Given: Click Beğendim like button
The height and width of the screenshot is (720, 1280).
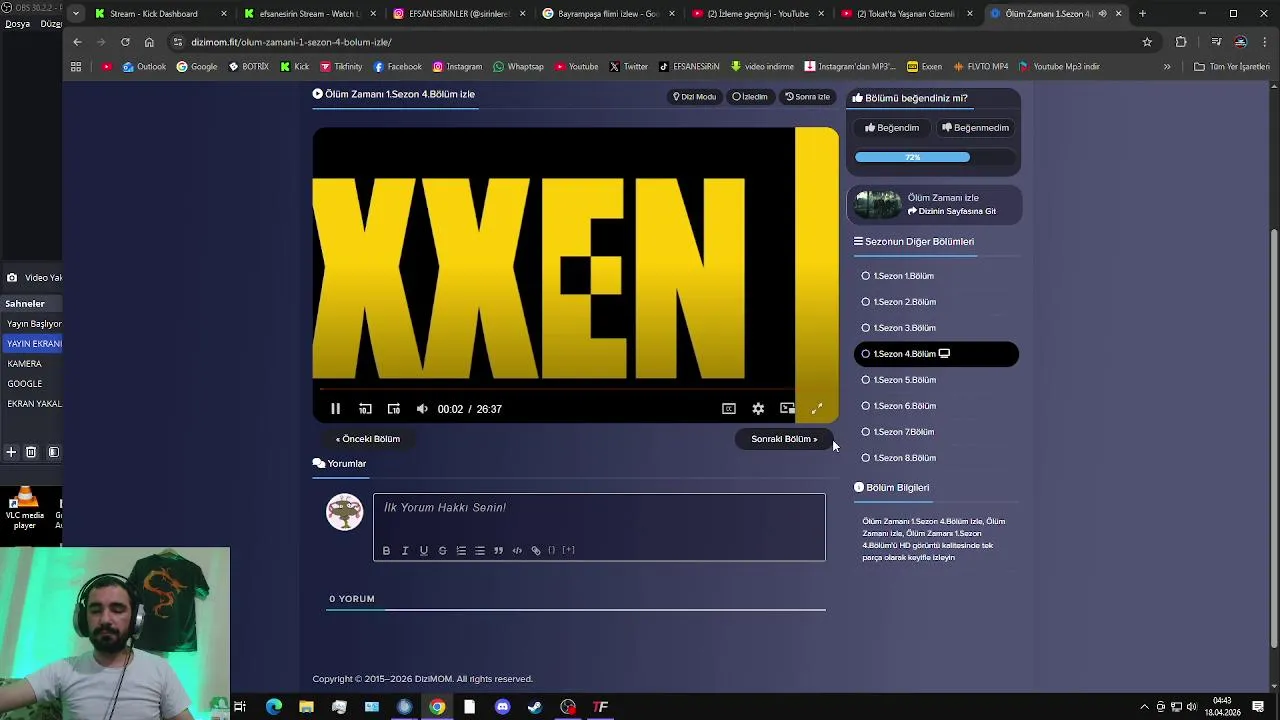Looking at the screenshot, I should 892,128.
